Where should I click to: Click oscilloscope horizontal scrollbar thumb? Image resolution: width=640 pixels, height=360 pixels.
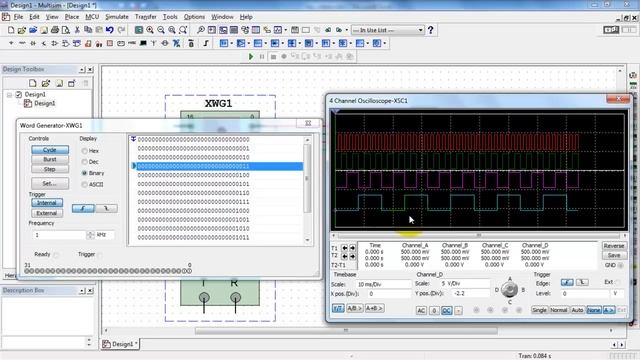[x=478, y=235]
